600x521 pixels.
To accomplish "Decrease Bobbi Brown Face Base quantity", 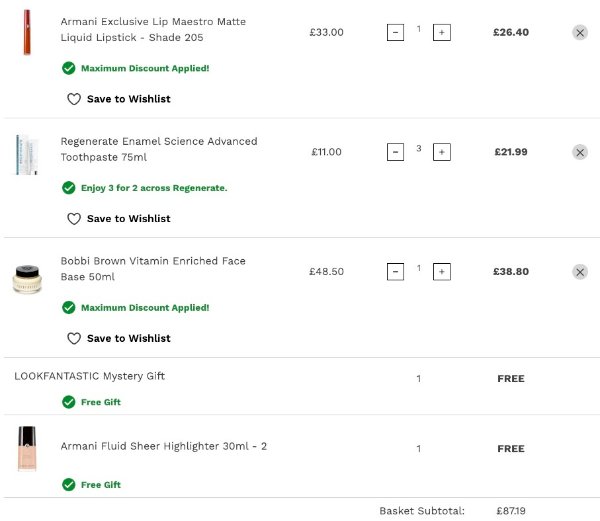I will [395, 272].
